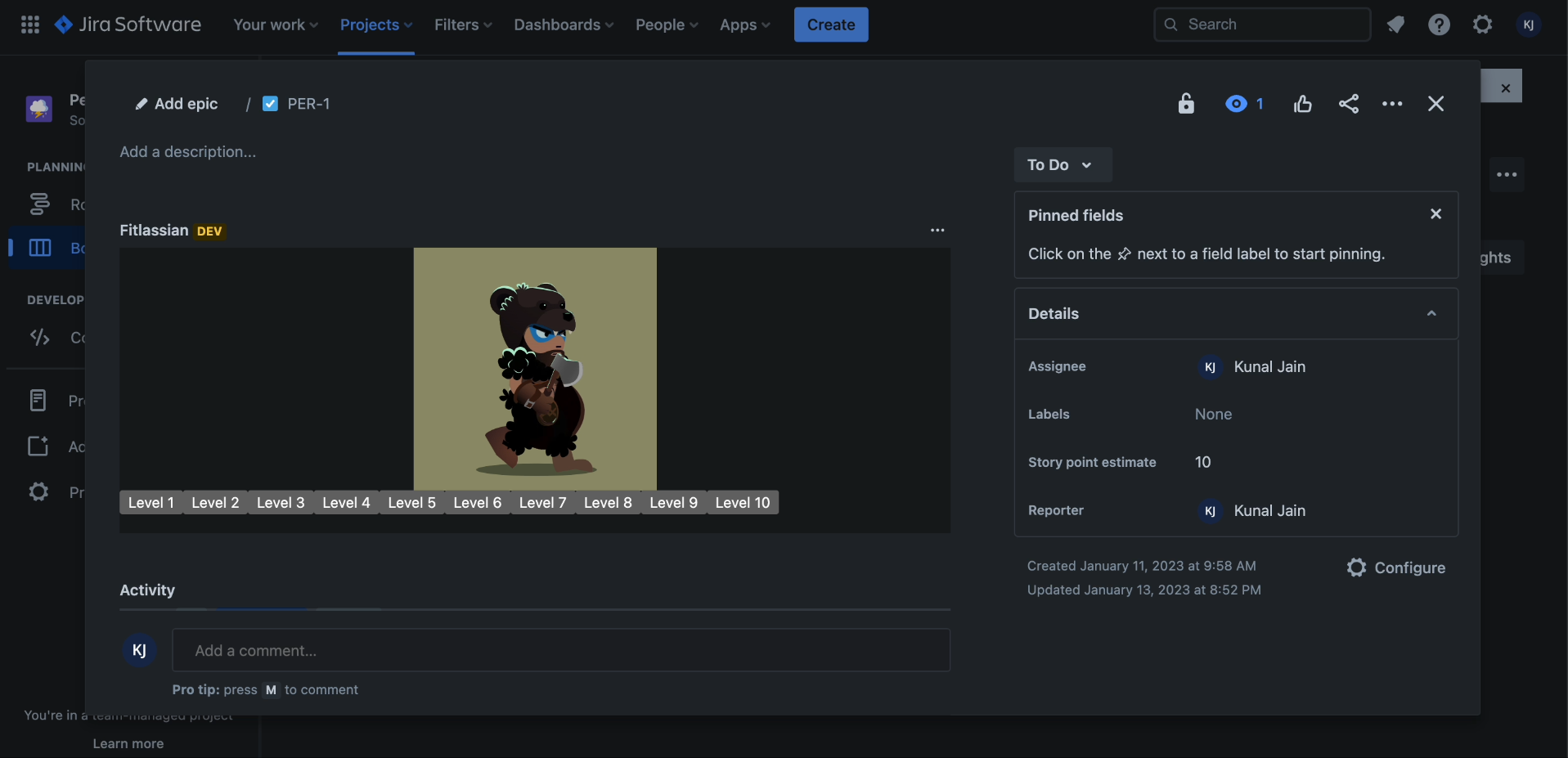Viewport: 1568px width, 758px height.
Task: Click the project avatar icon in sidebar
Action: (39, 109)
